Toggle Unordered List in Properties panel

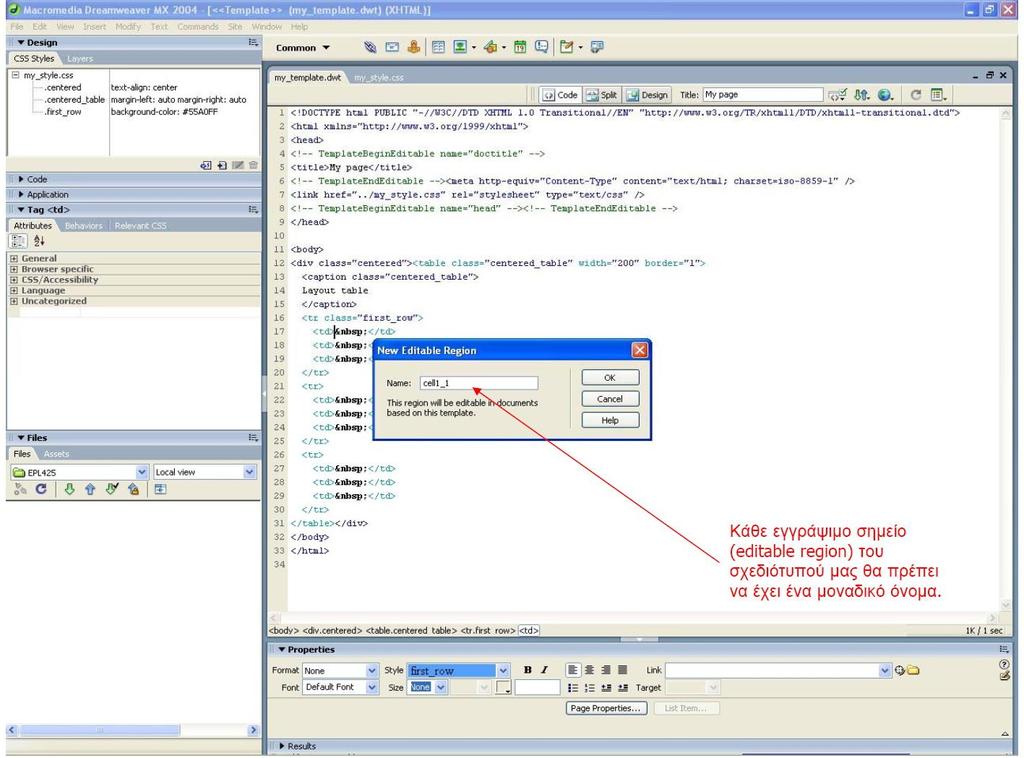pyautogui.click(x=573, y=687)
